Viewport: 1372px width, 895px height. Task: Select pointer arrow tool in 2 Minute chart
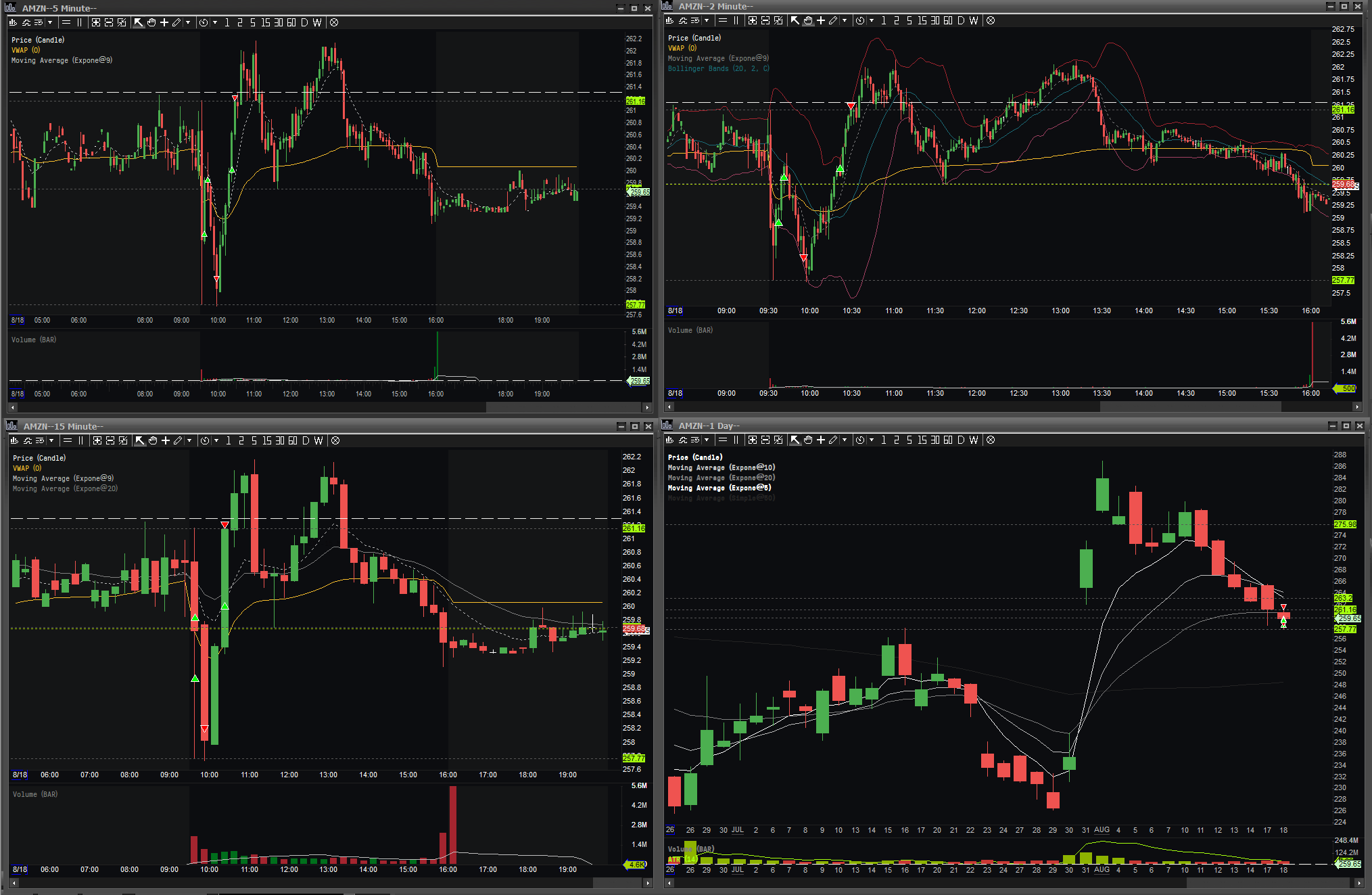[x=795, y=20]
